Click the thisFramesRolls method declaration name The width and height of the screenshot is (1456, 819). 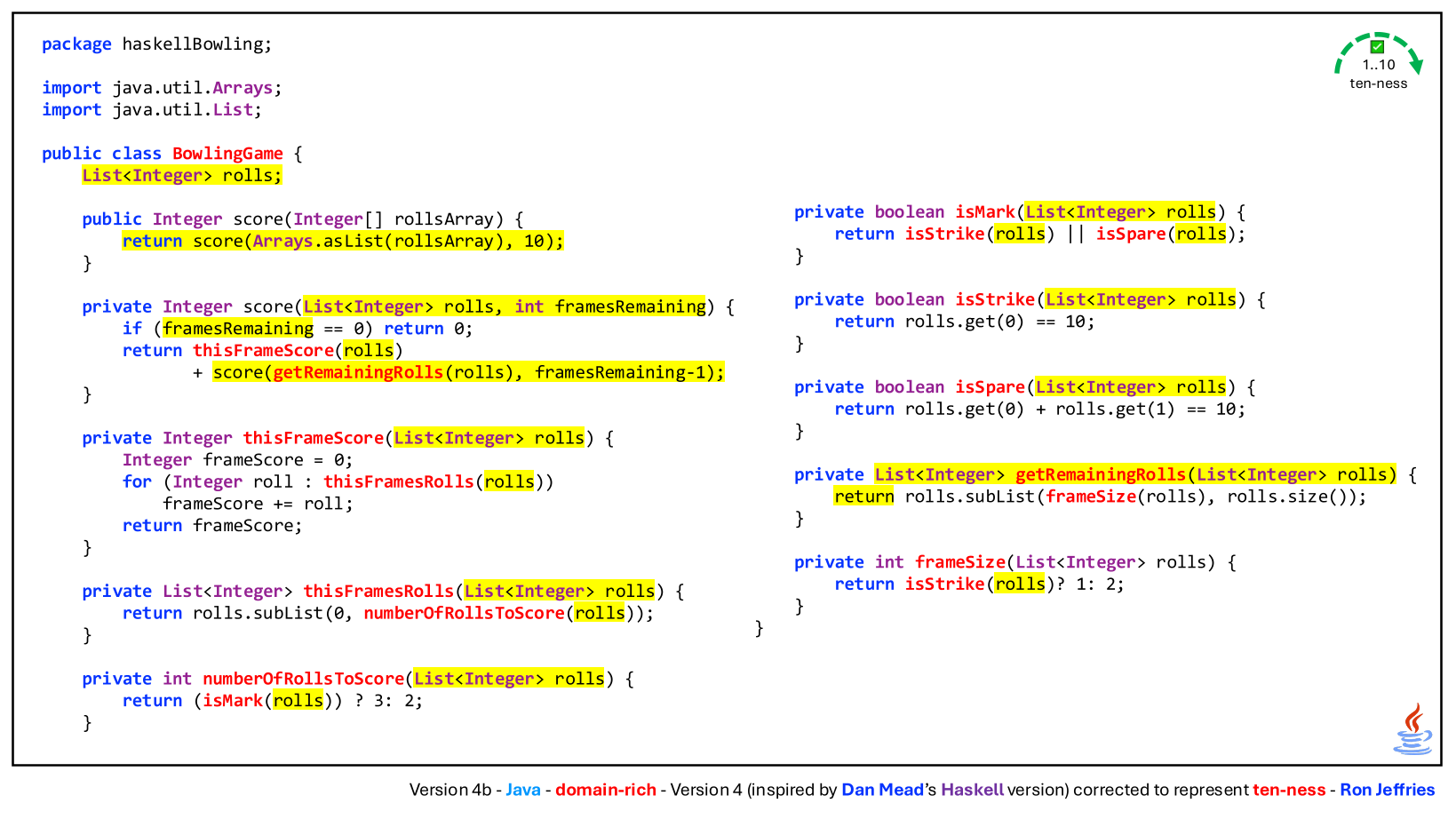tap(378, 592)
